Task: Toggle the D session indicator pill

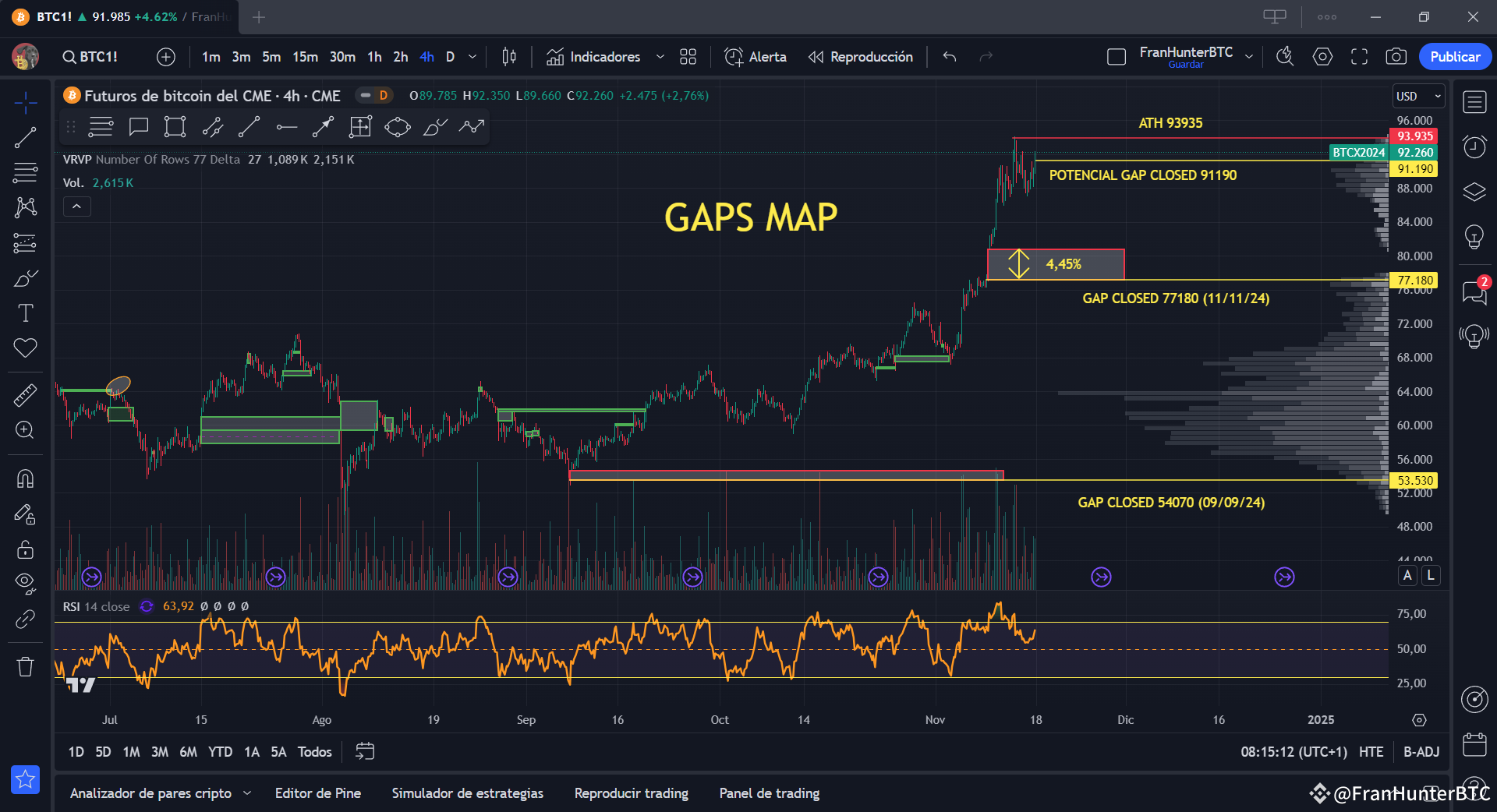Action: point(374,95)
